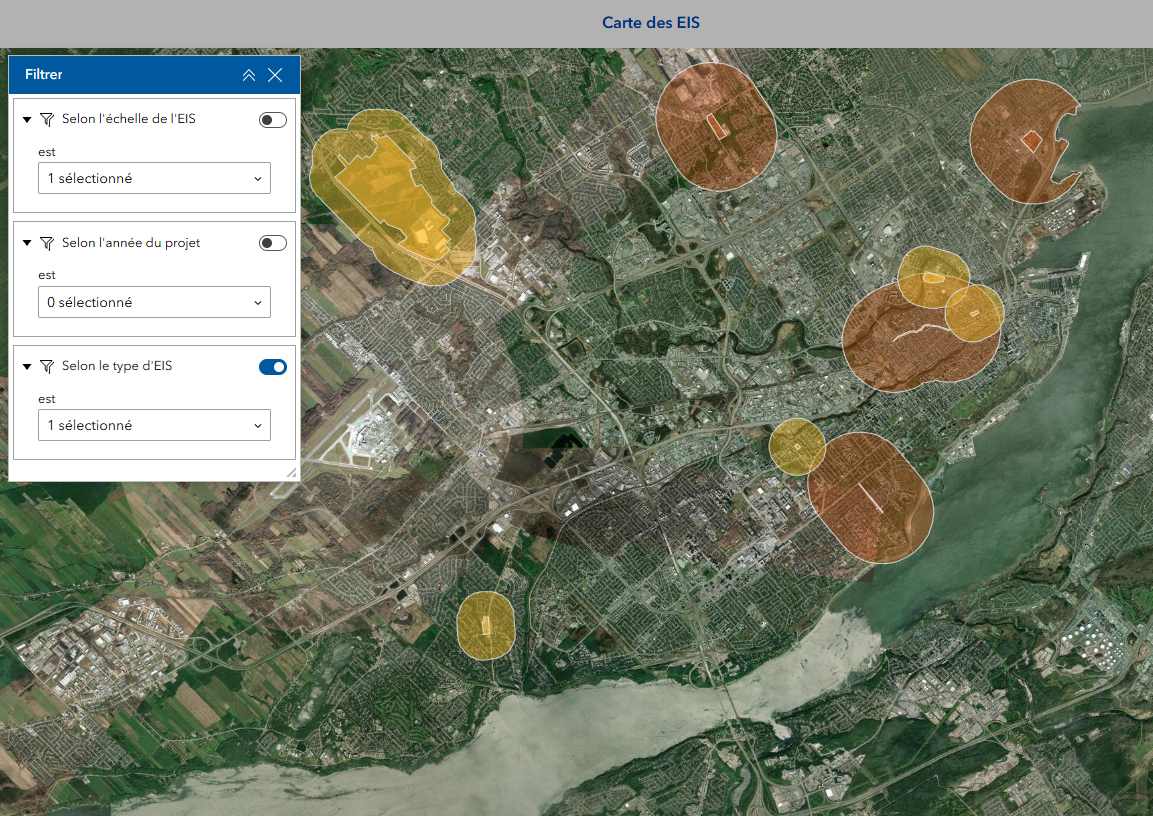Close the Filtrer panel
The height and width of the screenshot is (816, 1153).
pos(275,75)
